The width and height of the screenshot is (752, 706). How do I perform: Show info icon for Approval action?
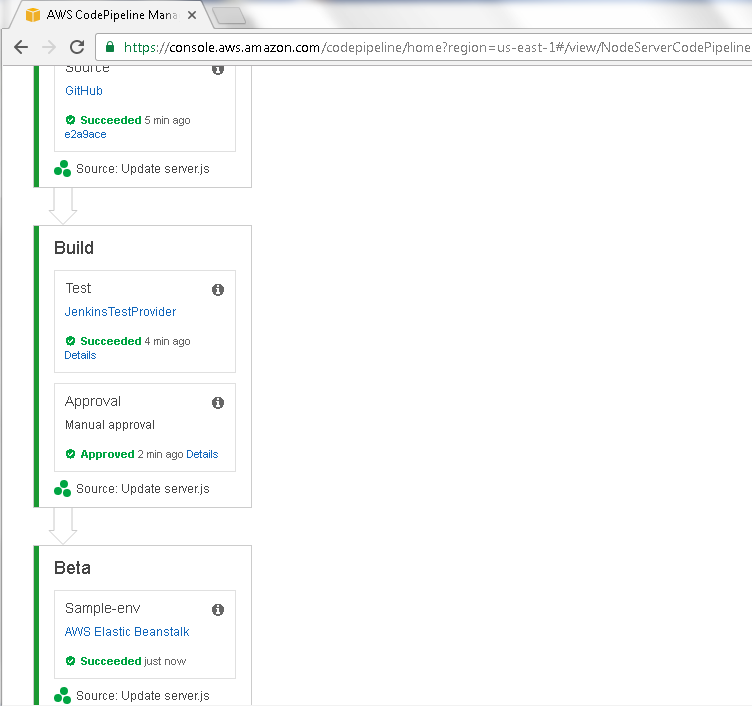pos(218,402)
